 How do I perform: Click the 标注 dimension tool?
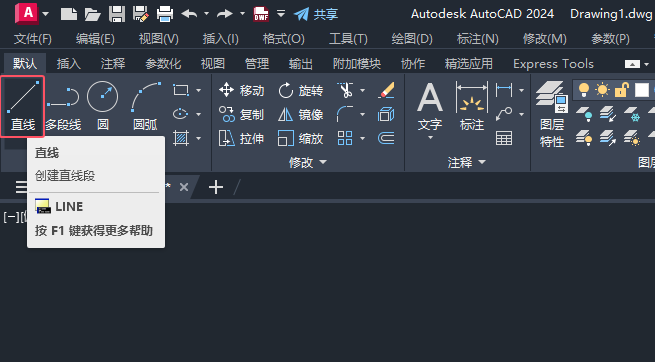(x=472, y=106)
